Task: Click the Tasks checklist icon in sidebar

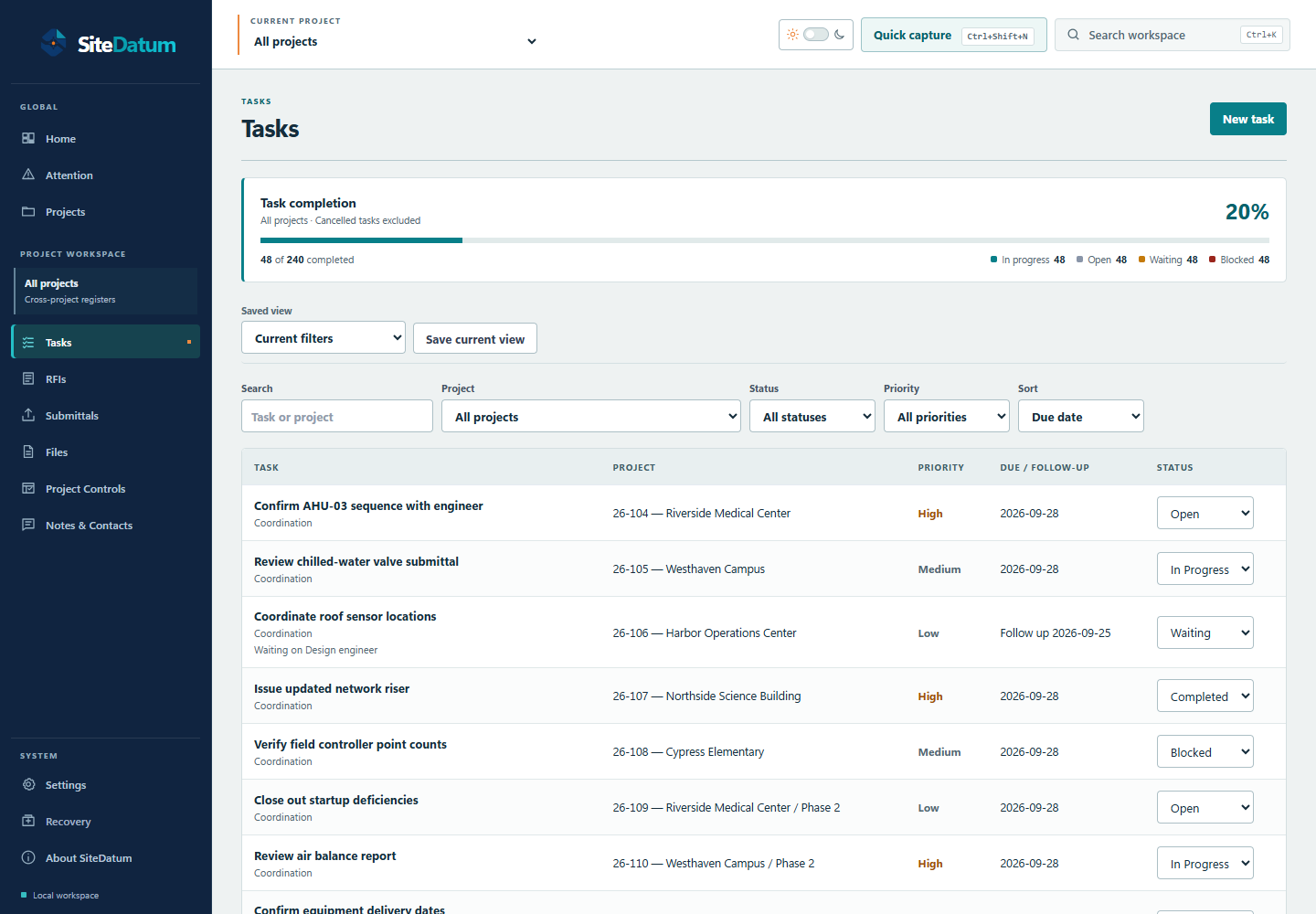Action: (28, 342)
